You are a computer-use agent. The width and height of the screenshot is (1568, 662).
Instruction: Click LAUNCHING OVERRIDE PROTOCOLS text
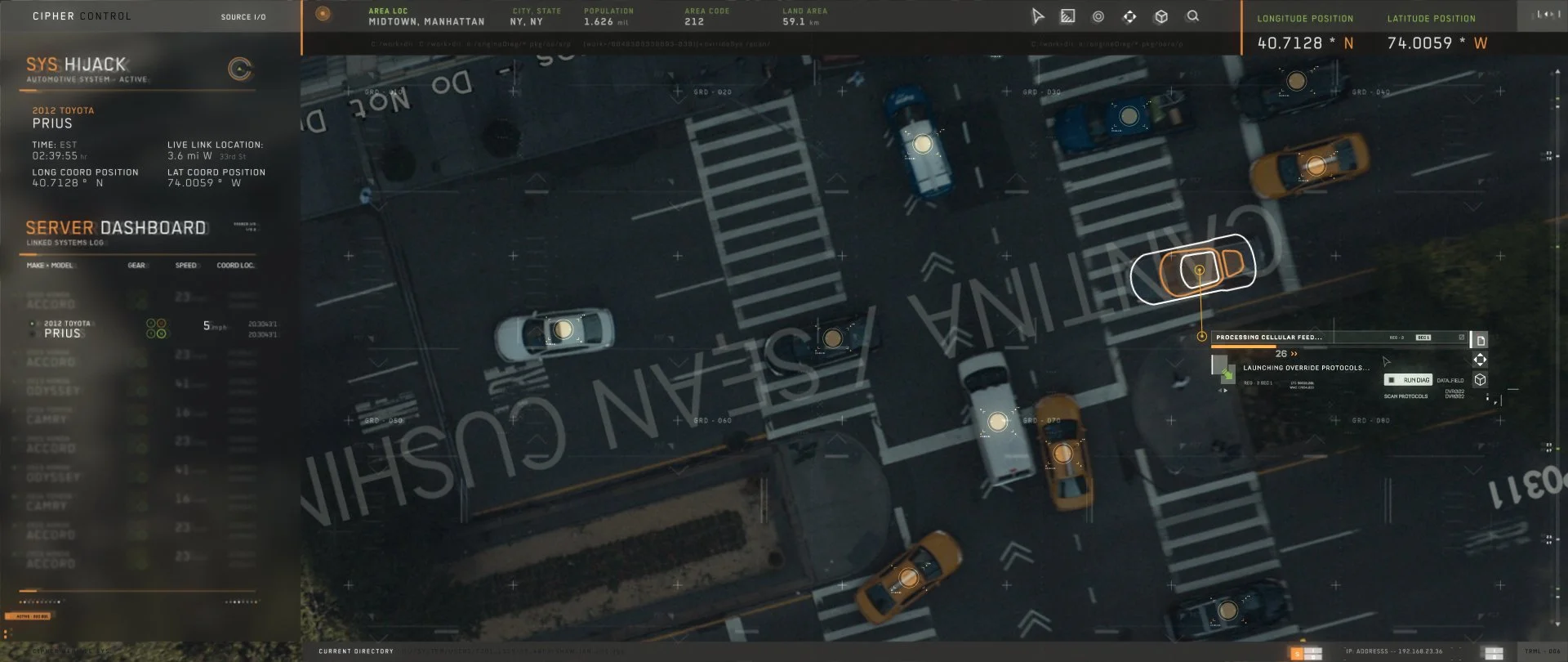click(x=1306, y=368)
